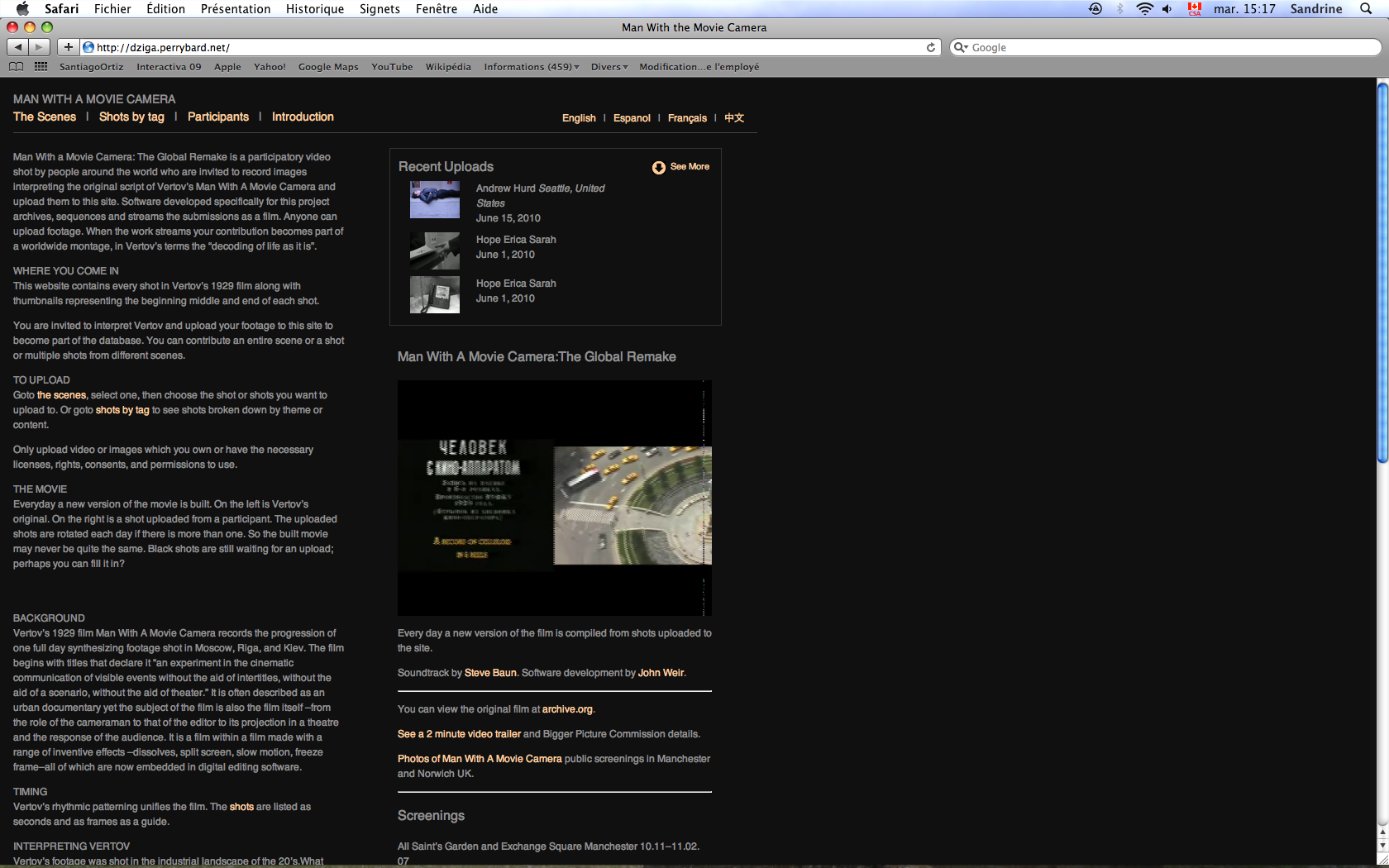Open the Modification...e l'employé bookmark

coord(699,67)
